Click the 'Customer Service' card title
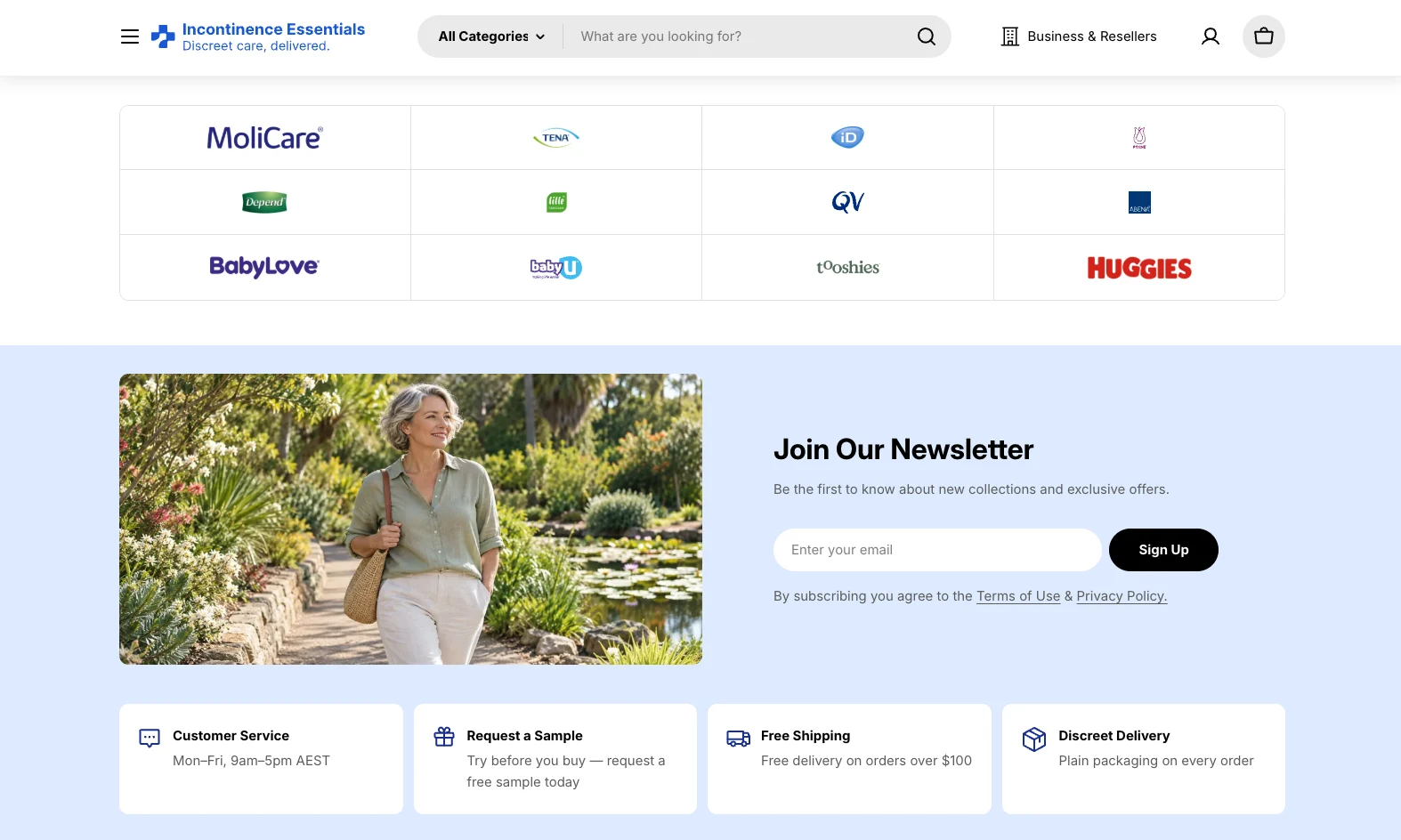The width and height of the screenshot is (1401, 840). point(231,736)
